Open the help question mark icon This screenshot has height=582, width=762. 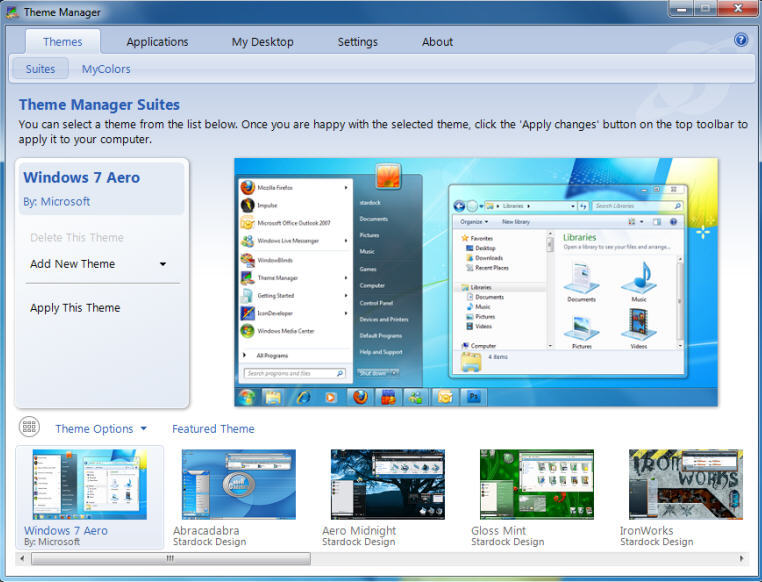[741, 39]
